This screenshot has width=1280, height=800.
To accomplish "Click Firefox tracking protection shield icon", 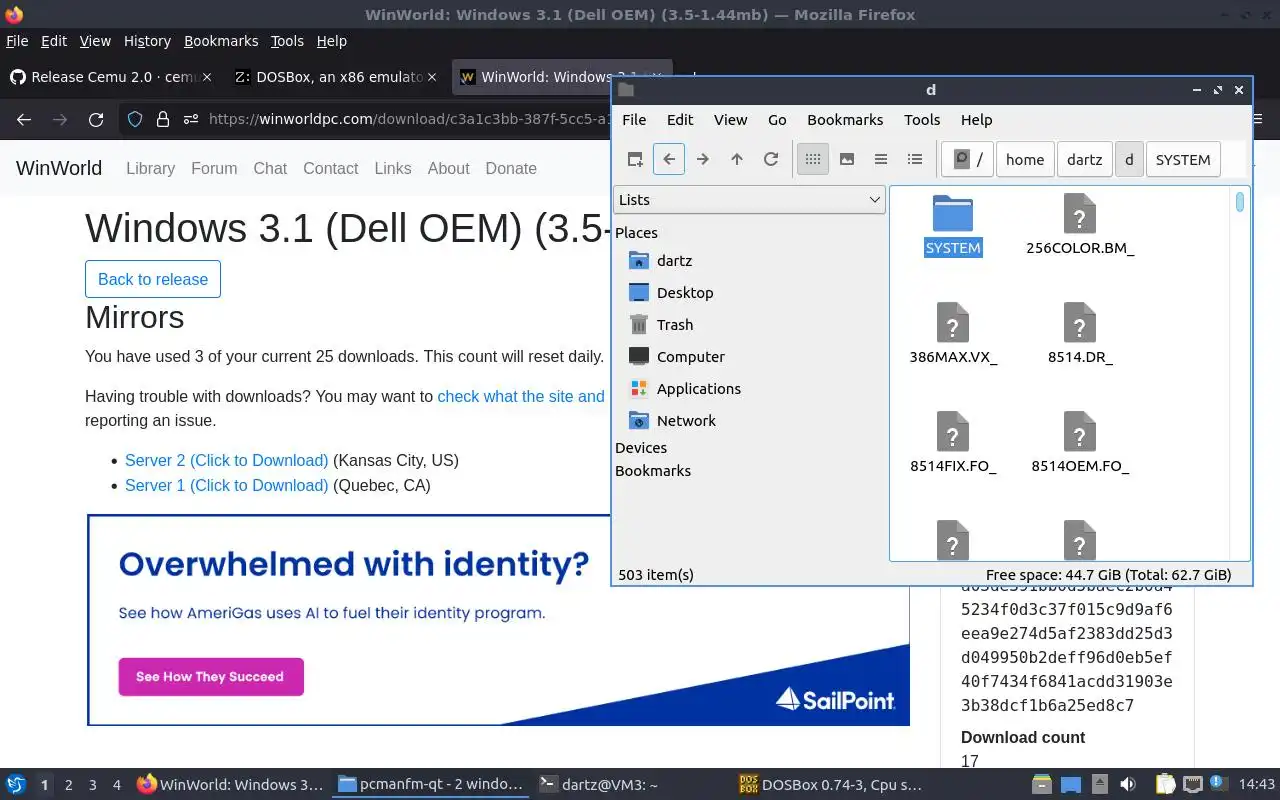I will click(x=135, y=120).
